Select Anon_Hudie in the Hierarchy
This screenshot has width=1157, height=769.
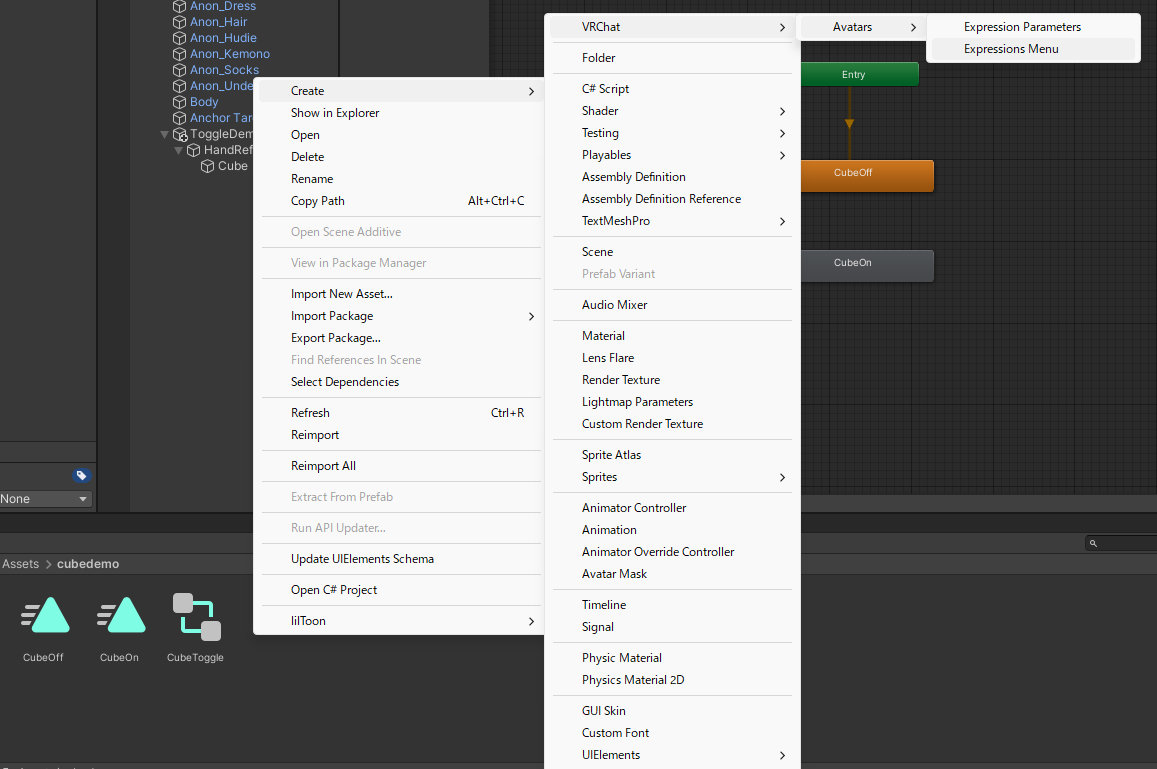point(224,38)
